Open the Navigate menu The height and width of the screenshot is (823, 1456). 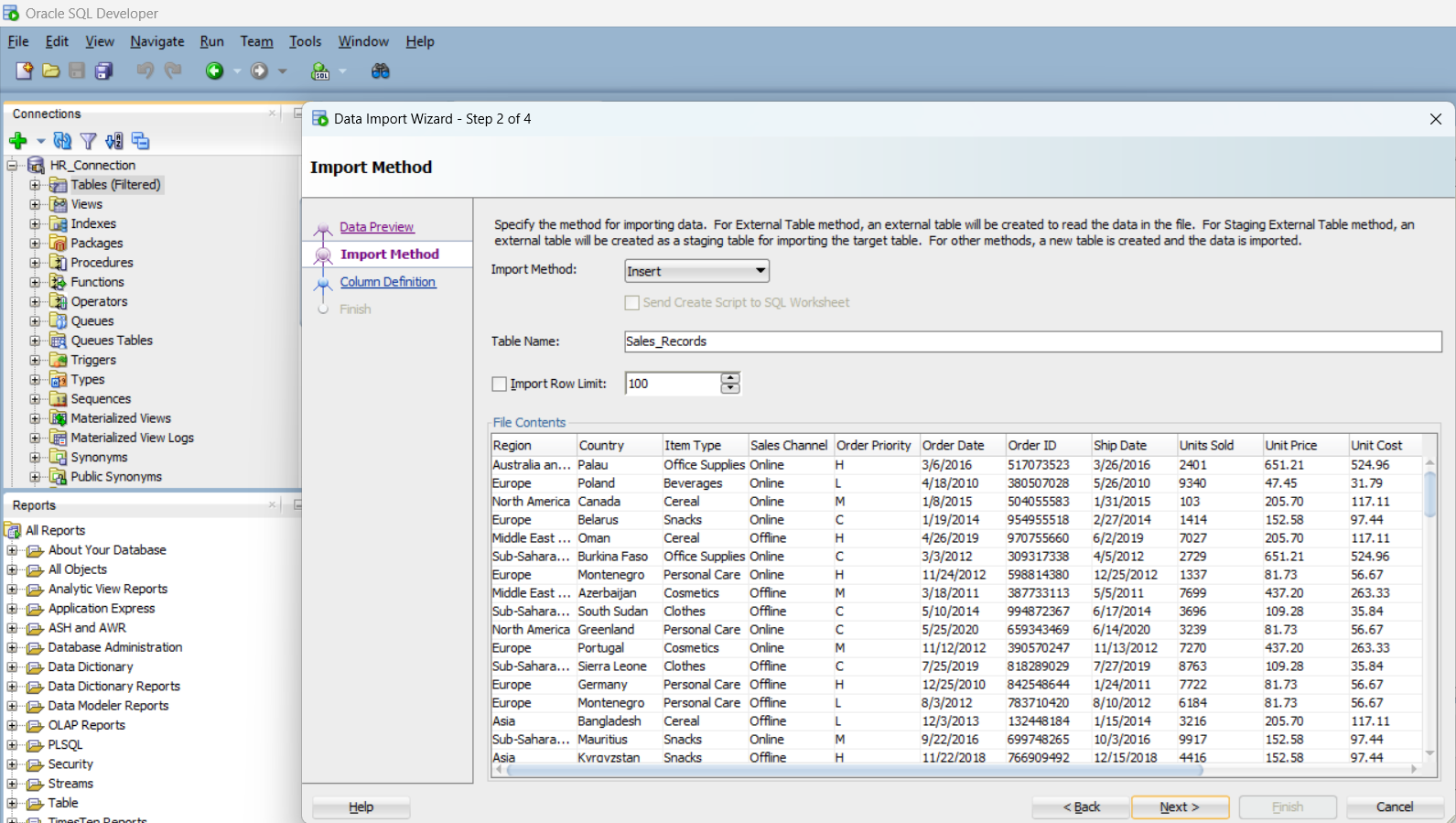[x=157, y=41]
